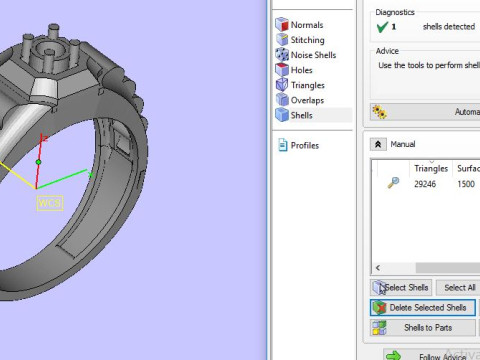Open the Overlaps fix tool
The height and width of the screenshot is (360, 480).
click(x=300, y=100)
